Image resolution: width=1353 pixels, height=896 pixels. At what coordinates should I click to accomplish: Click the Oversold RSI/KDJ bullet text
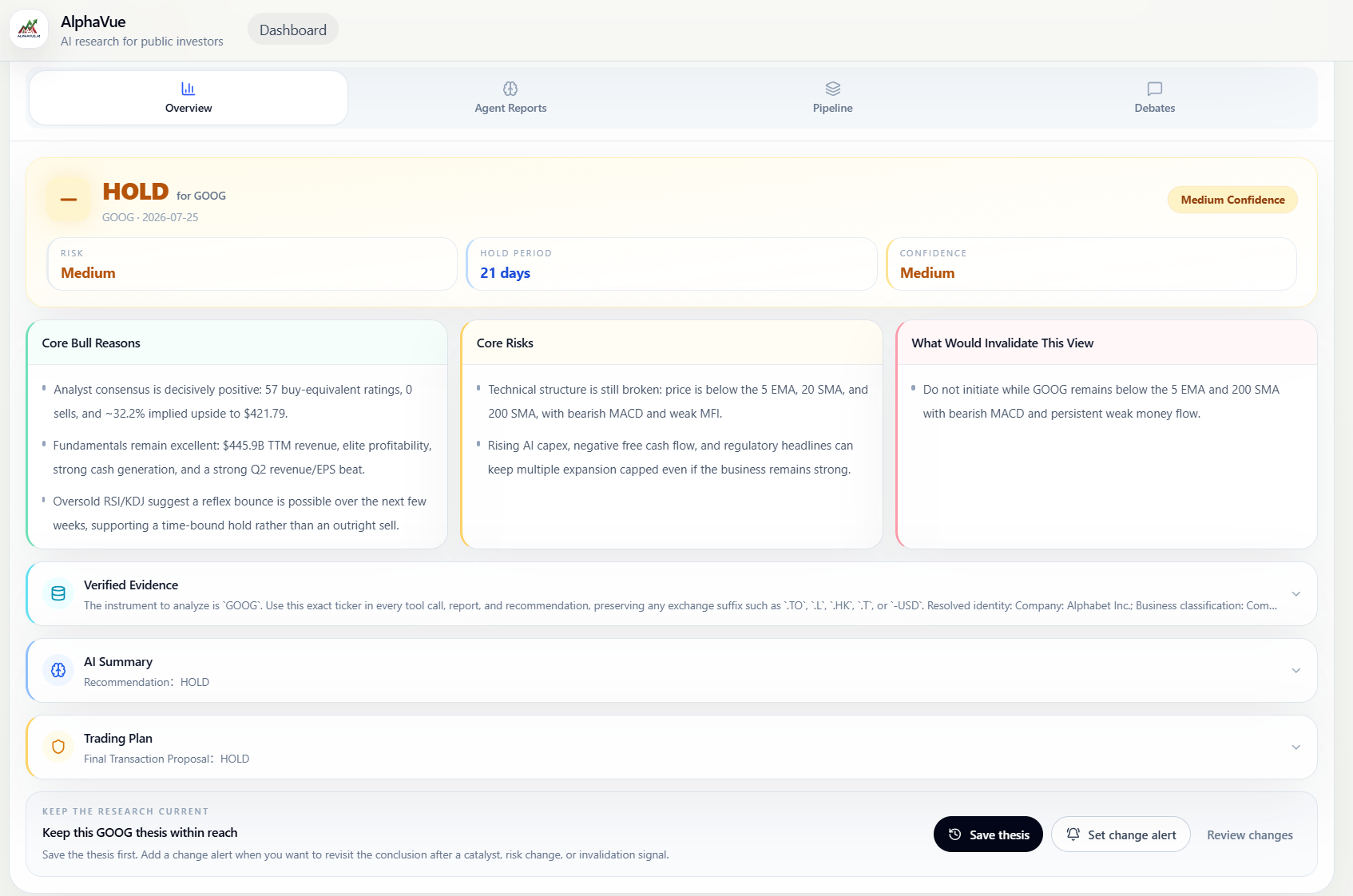coord(240,513)
